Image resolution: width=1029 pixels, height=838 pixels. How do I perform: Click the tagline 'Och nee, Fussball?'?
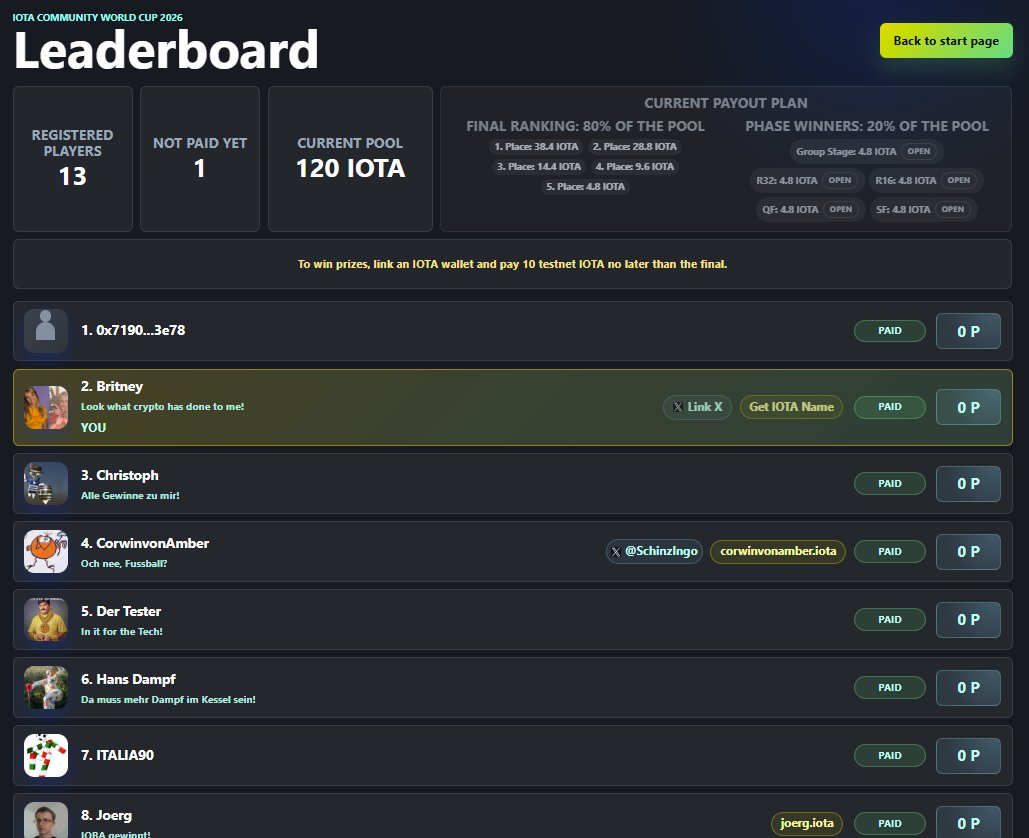pyautogui.click(x=124, y=564)
